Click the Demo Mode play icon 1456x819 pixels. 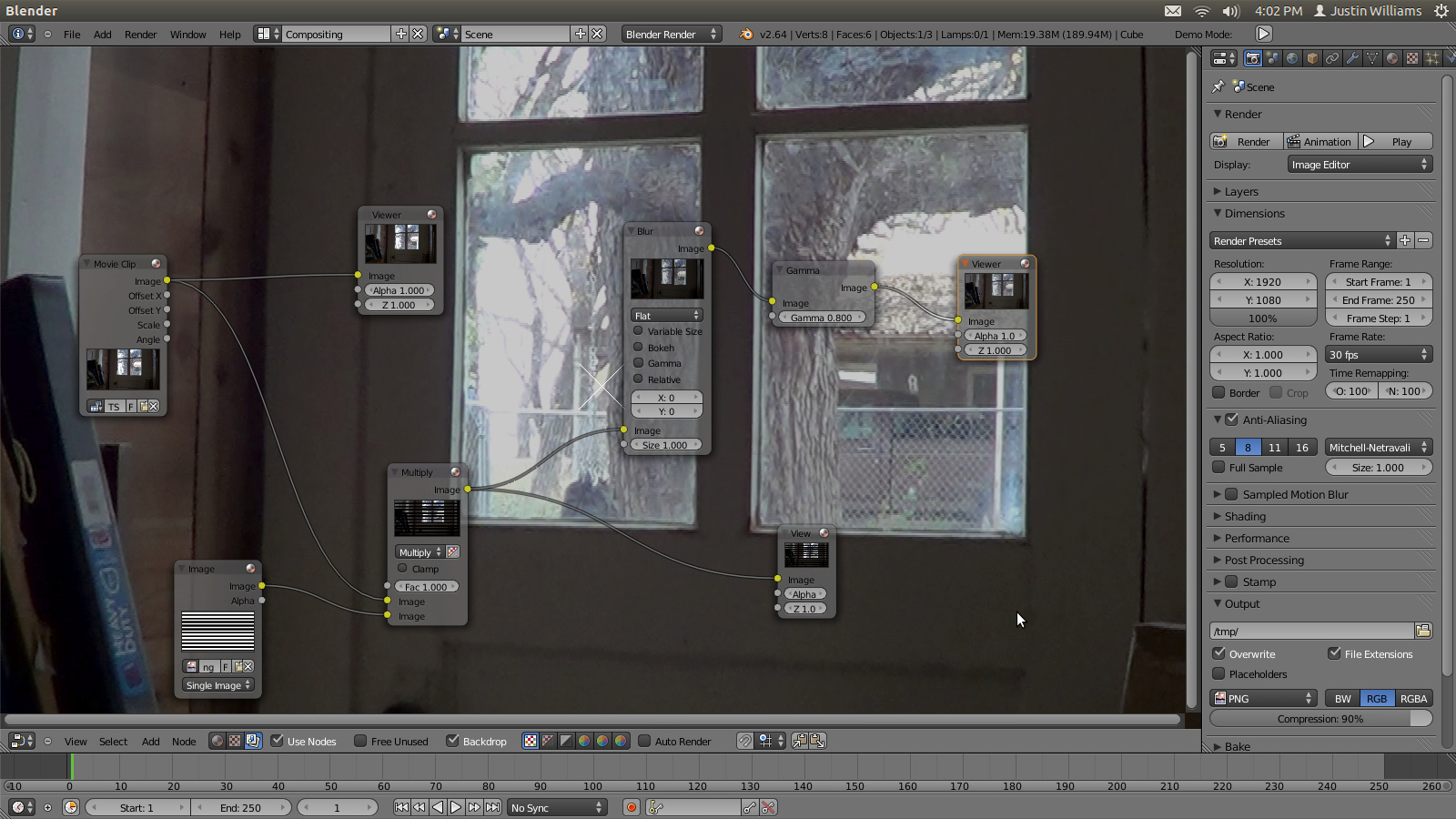pyautogui.click(x=1264, y=34)
